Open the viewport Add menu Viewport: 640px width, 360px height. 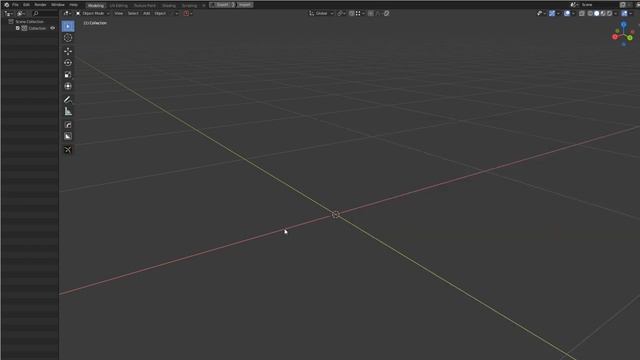pyautogui.click(x=147, y=13)
